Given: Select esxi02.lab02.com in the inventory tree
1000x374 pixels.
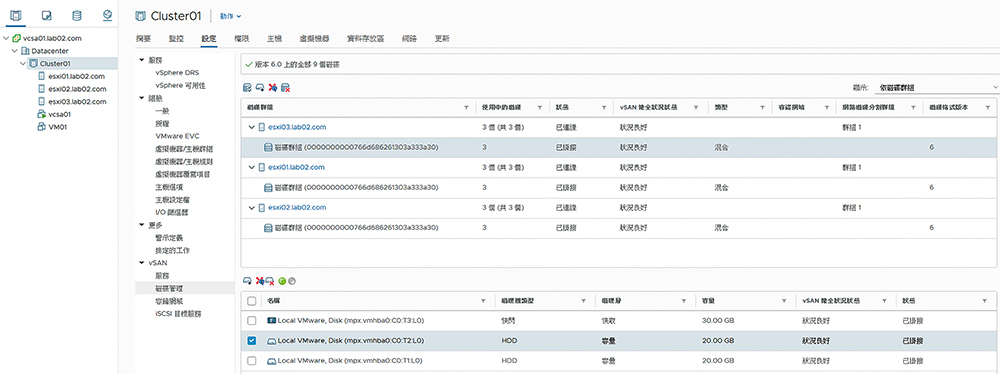Looking at the screenshot, I should (x=77, y=89).
